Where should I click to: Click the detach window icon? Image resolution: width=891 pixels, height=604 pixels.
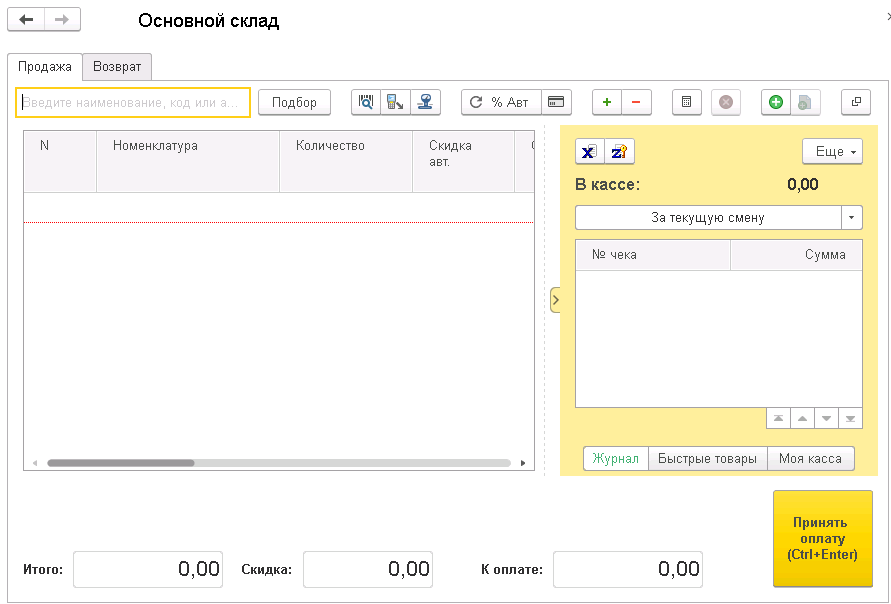pyautogui.click(x=856, y=102)
